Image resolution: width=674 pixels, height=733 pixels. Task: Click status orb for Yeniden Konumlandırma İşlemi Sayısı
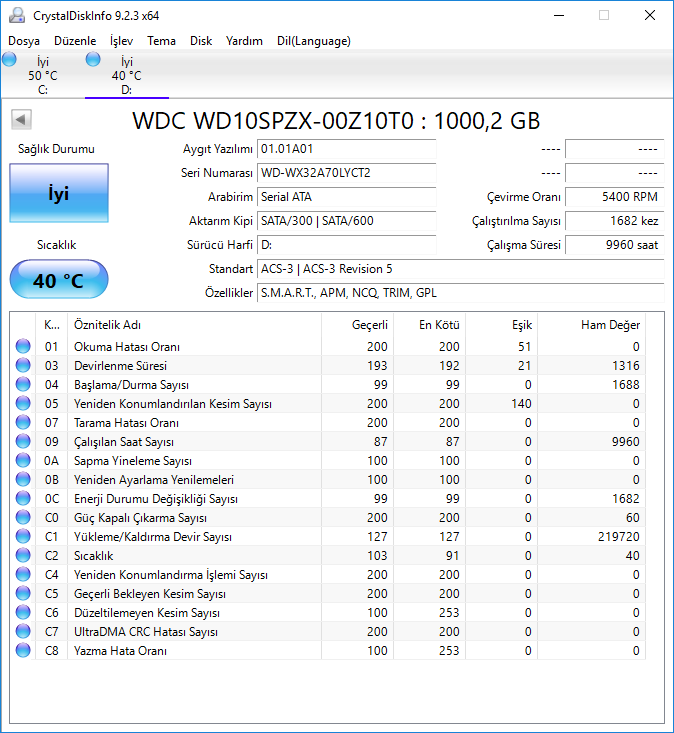pyautogui.click(x=23, y=575)
